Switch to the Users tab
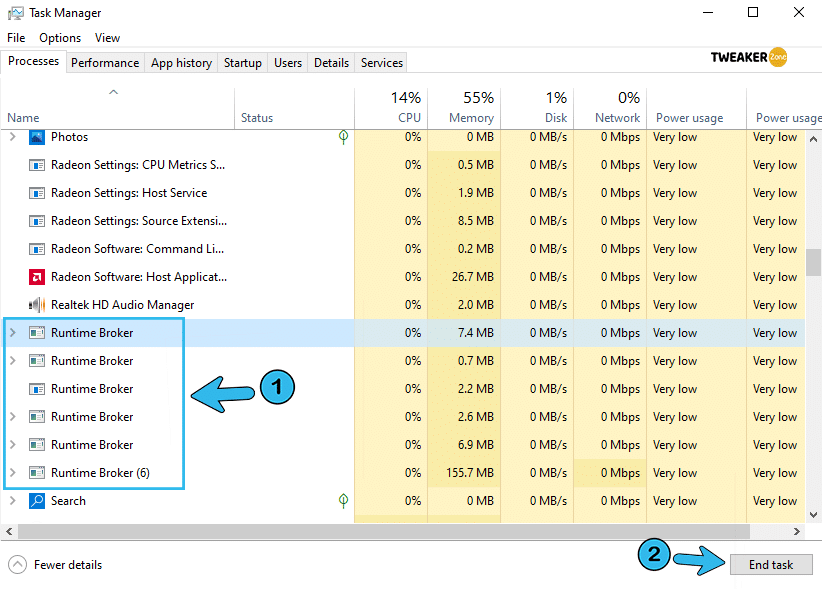Image resolution: width=822 pixels, height=589 pixels. [288, 63]
